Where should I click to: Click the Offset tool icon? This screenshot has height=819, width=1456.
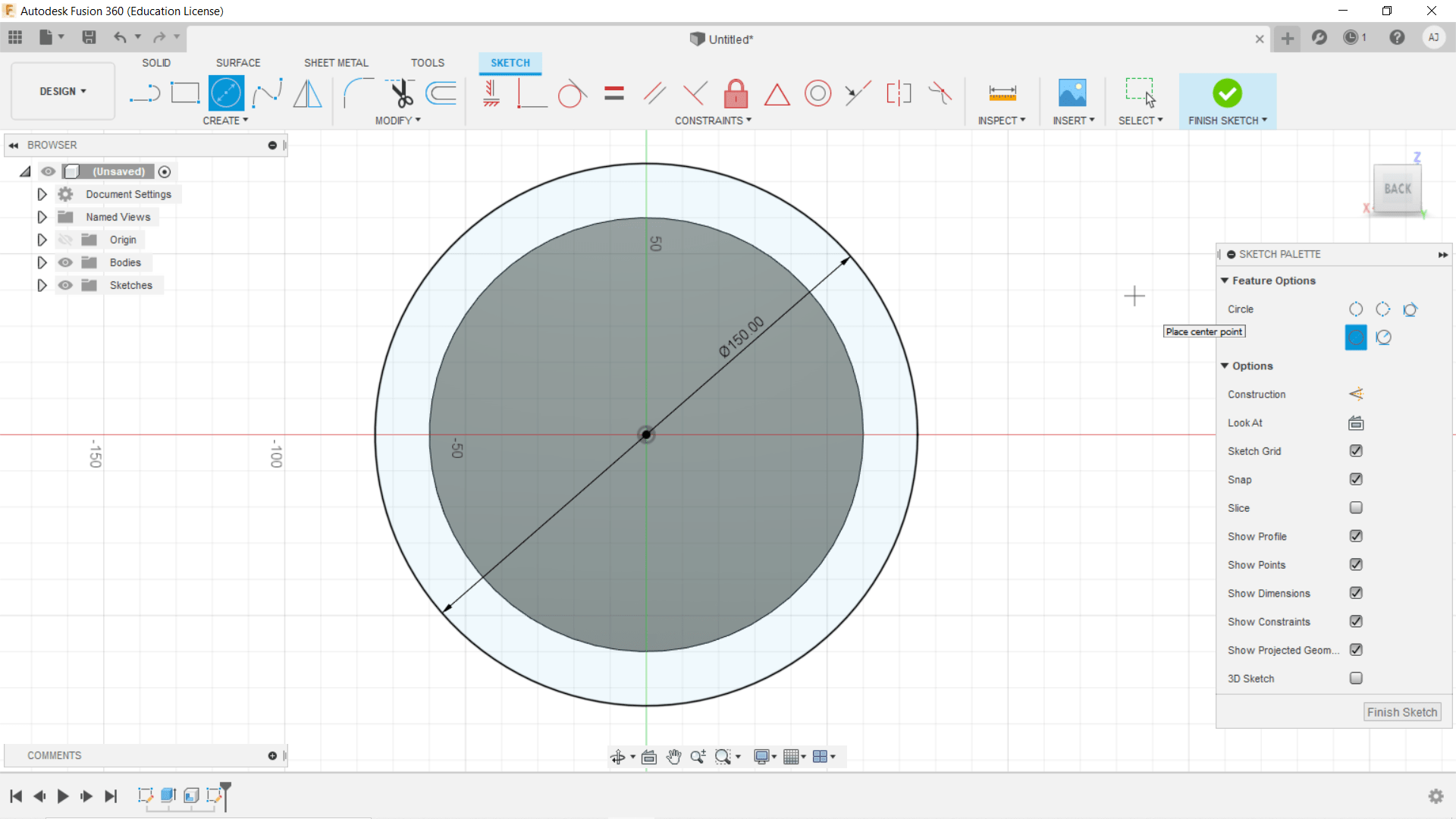(x=441, y=93)
